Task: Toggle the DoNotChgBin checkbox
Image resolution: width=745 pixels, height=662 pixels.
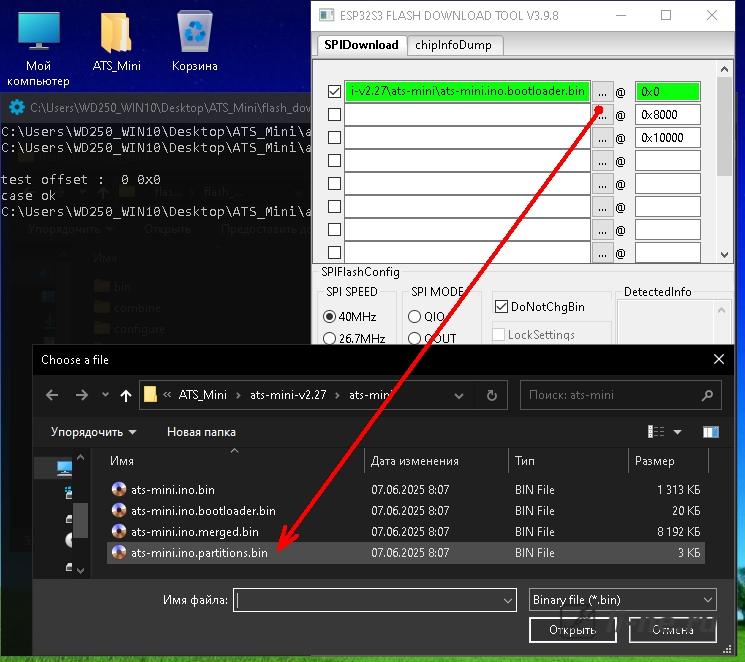Action: click(x=501, y=307)
